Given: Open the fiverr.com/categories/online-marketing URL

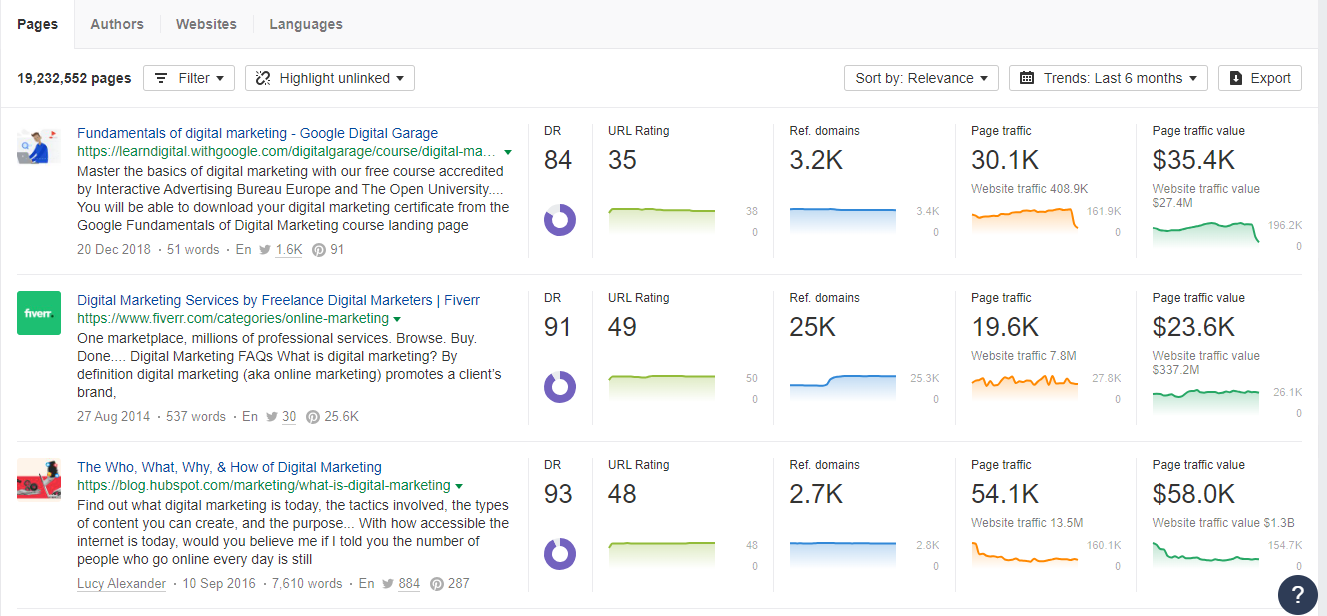Looking at the screenshot, I should pyautogui.click(x=233, y=319).
